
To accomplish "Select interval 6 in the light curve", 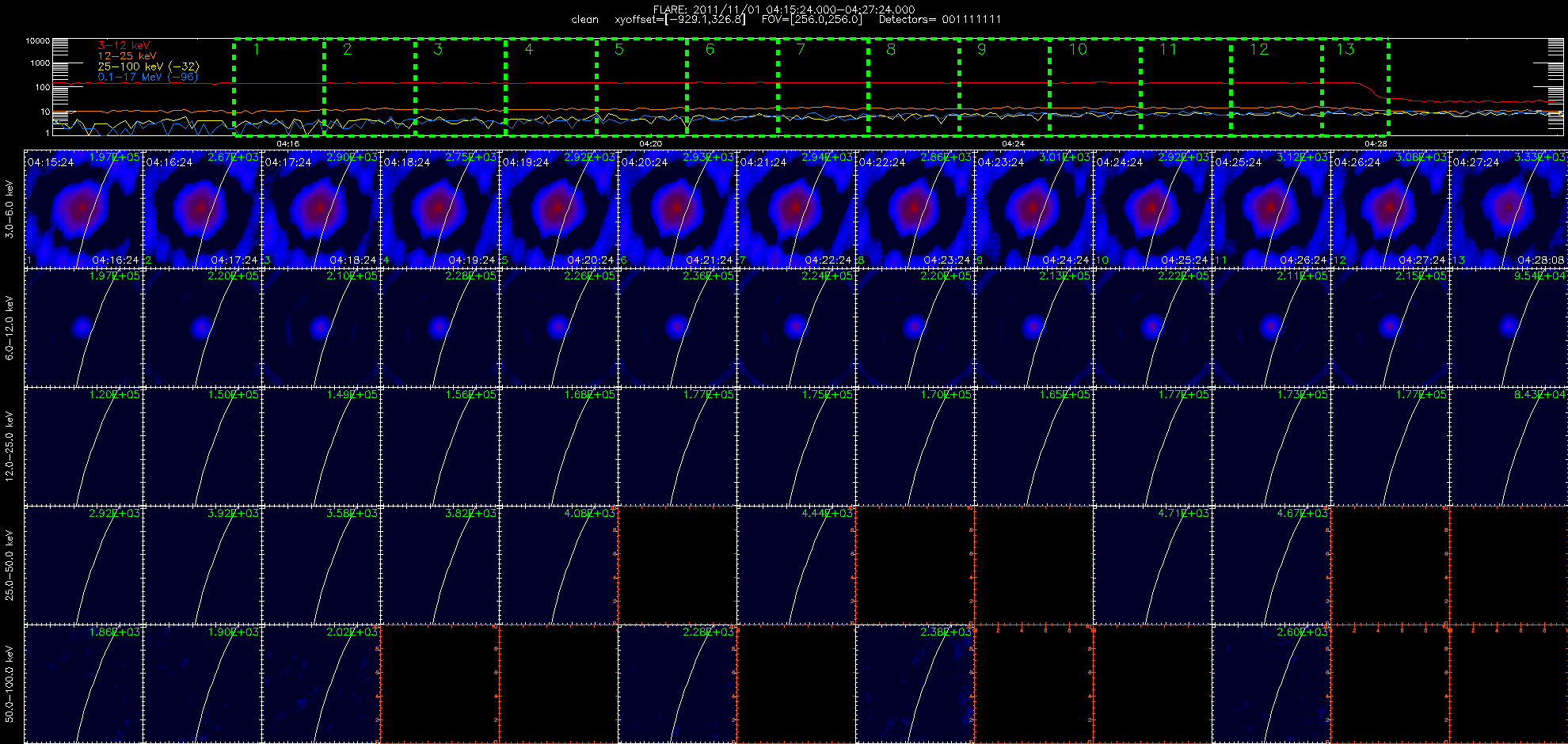I will click(733, 87).
